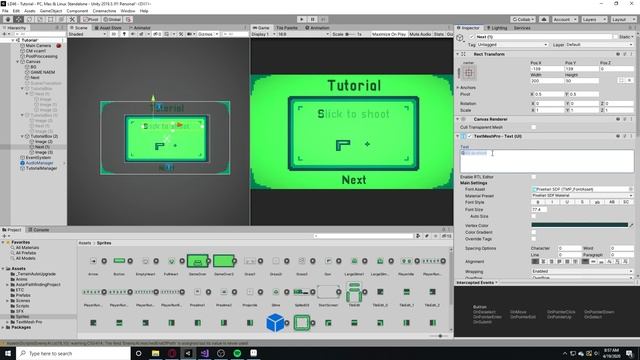Switch to the Lighting tab
Viewport: 640px width, 360px height.
497,28
